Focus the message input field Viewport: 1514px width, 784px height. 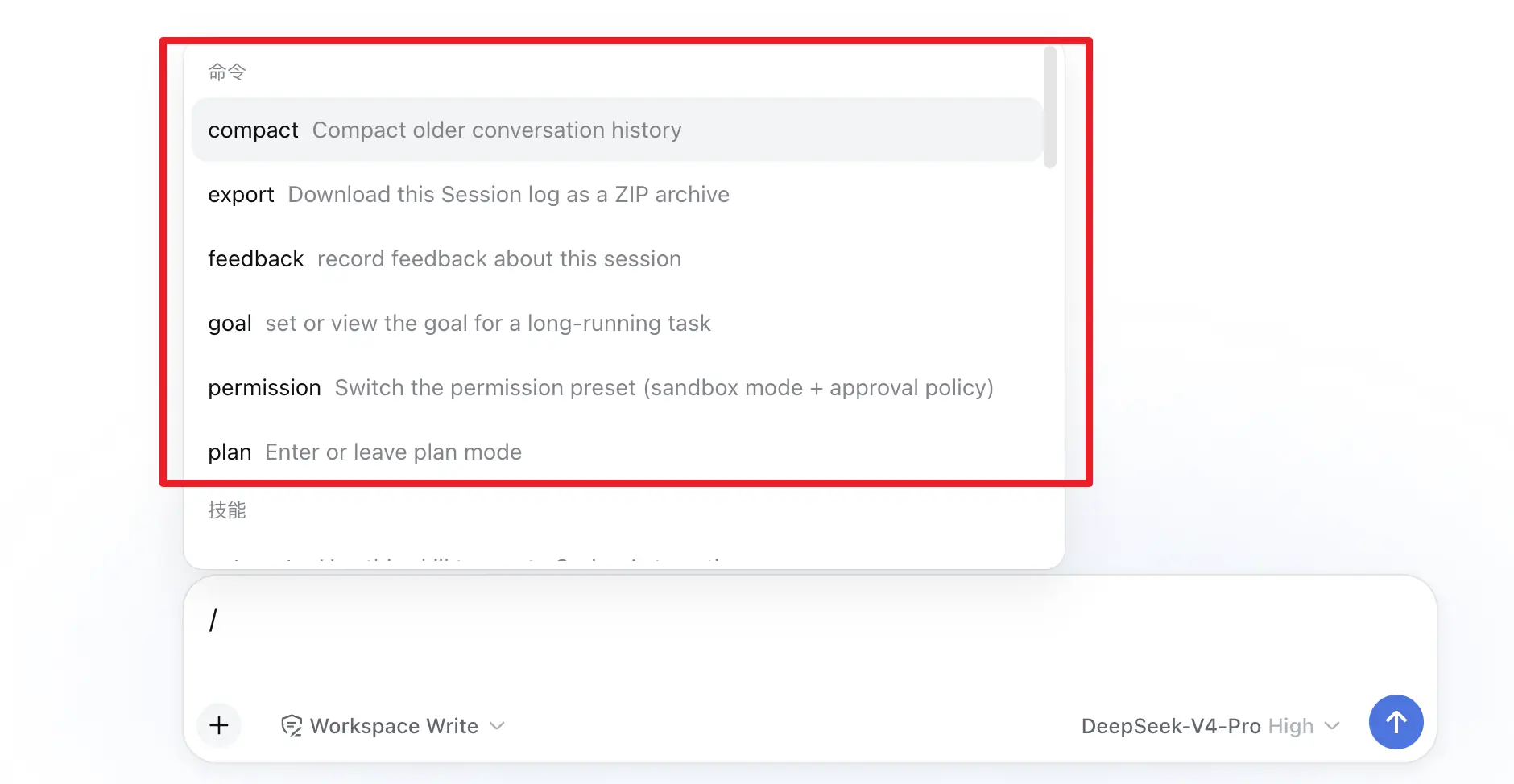point(809,636)
